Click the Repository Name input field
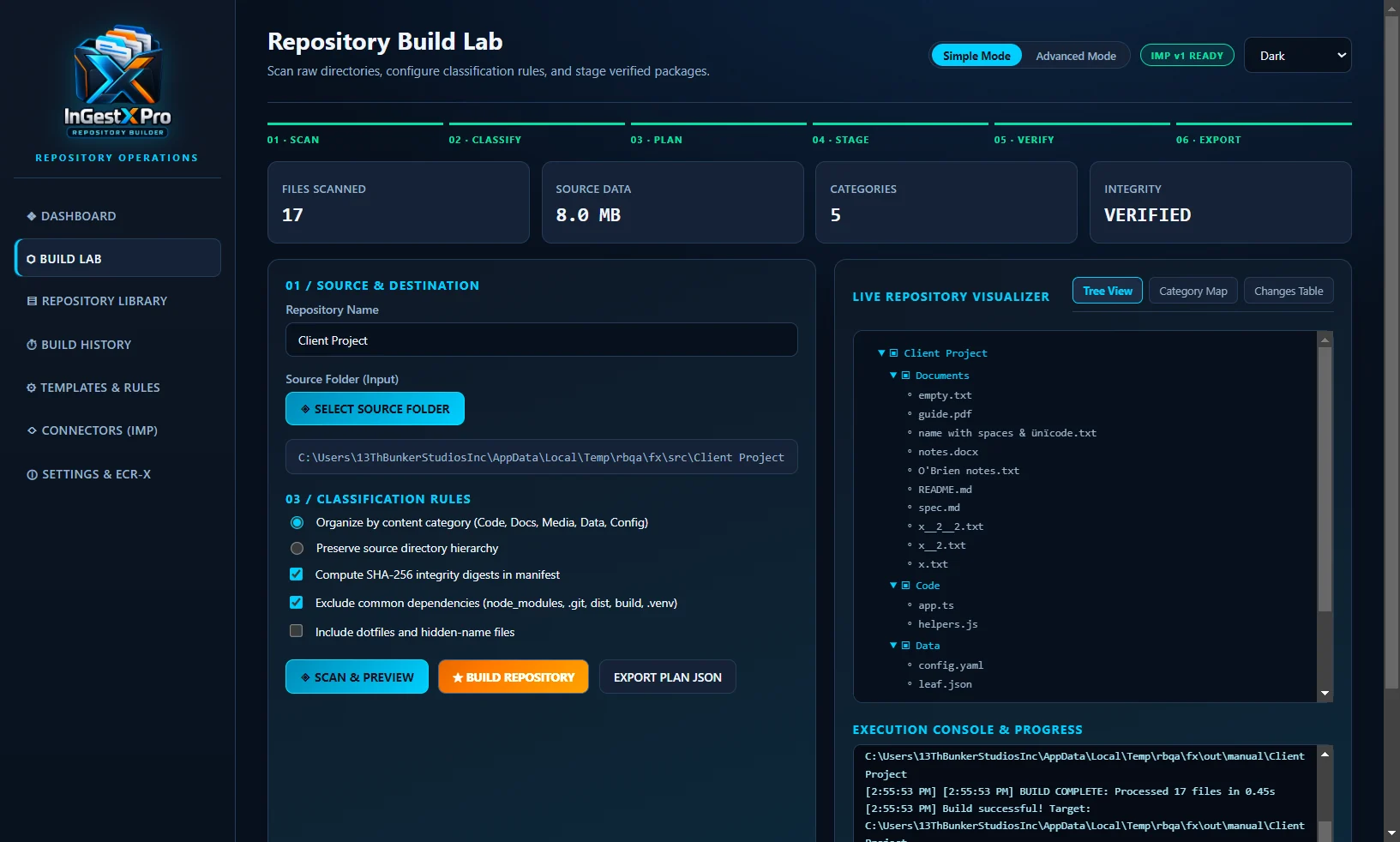This screenshot has height=842, width=1400. pyautogui.click(x=541, y=340)
